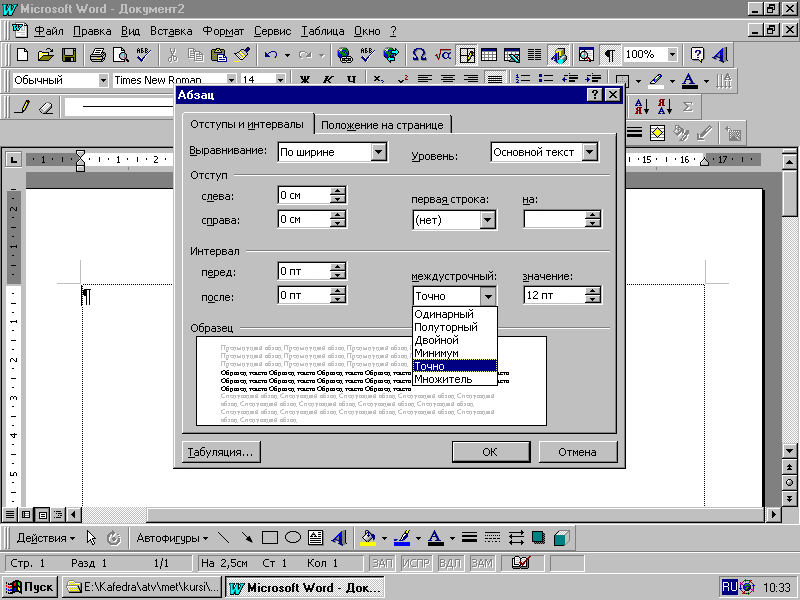800x600 pixels.
Task: Select the drawing Oval tool
Action: coord(293,538)
